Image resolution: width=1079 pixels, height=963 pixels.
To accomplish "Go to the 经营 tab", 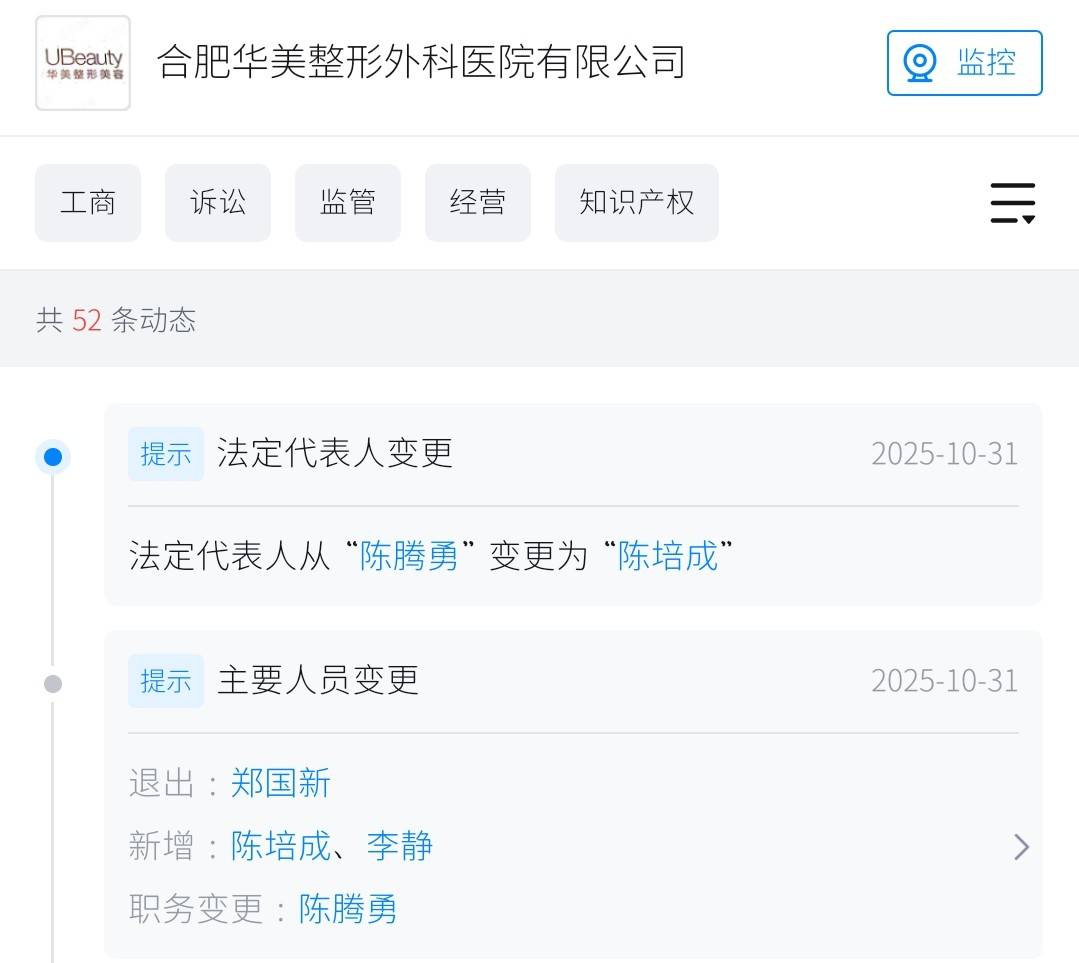I will [x=478, y=203].
